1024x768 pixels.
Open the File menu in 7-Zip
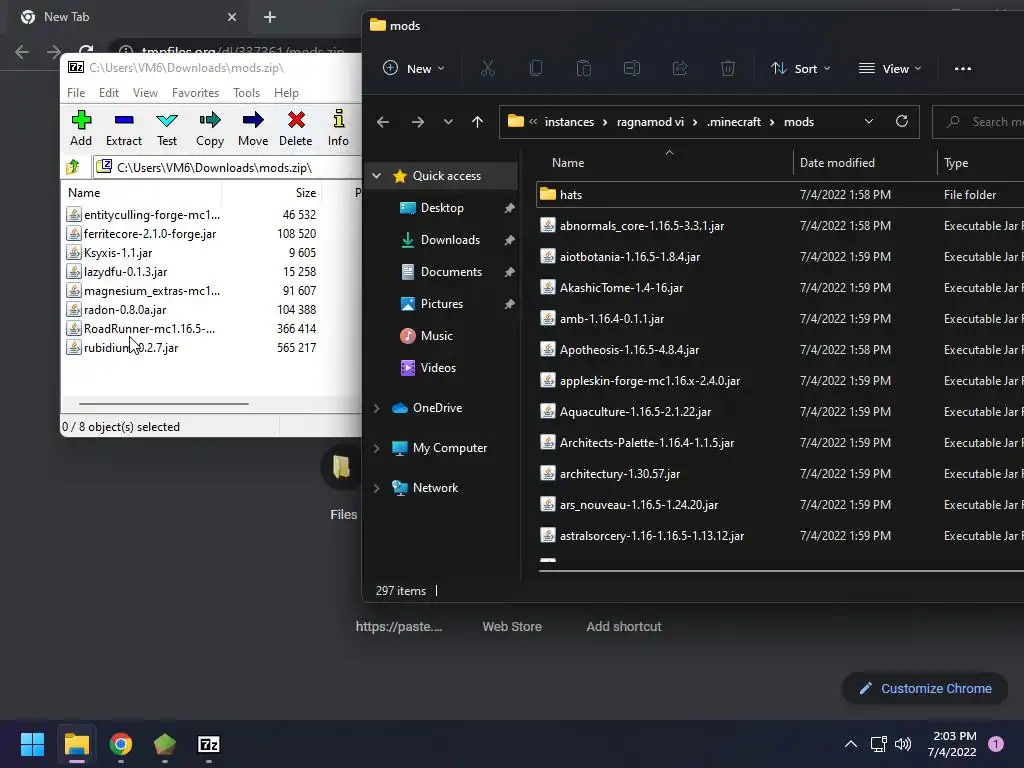(76, 93)
